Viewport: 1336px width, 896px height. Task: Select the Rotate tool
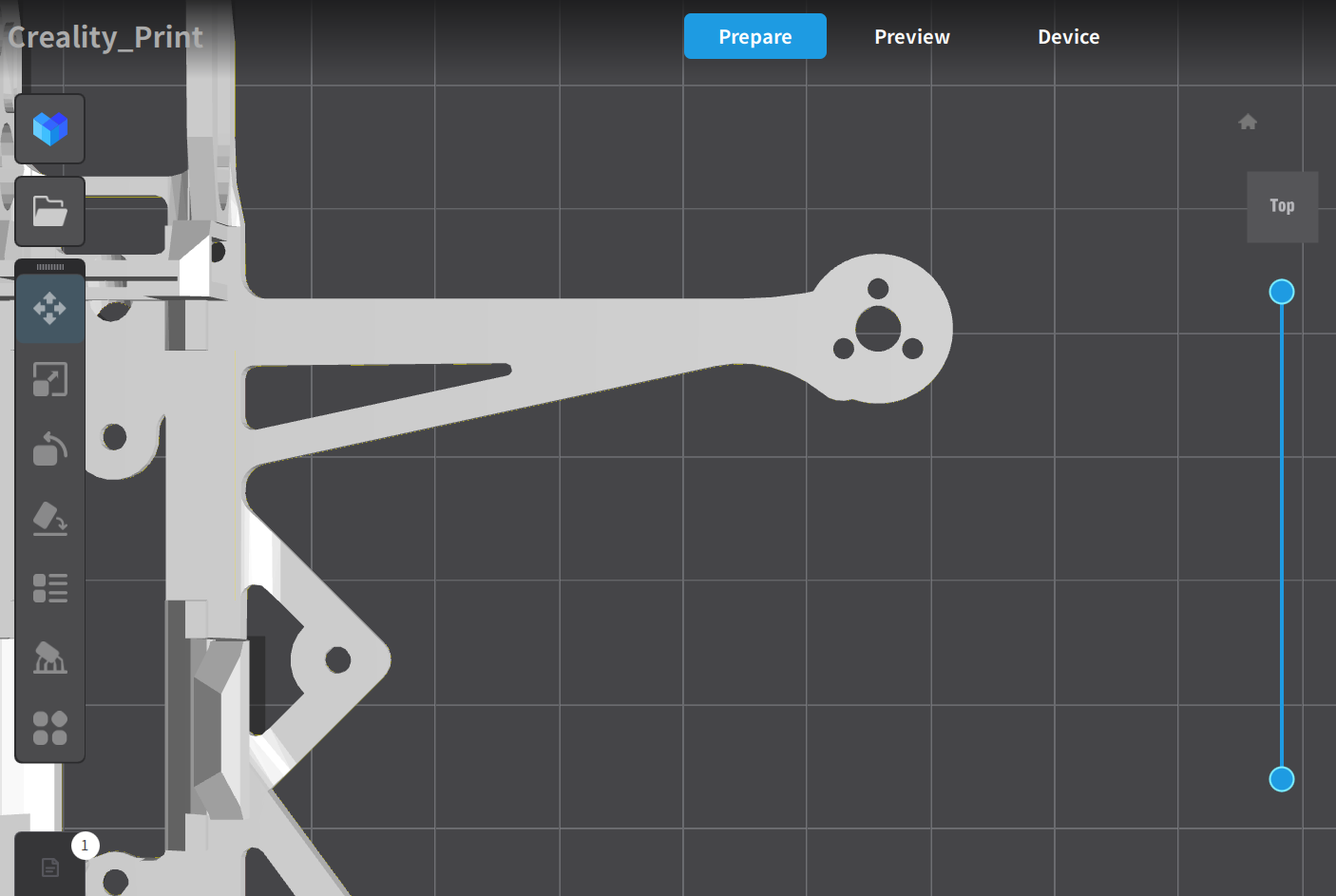(x=50, y=448)
